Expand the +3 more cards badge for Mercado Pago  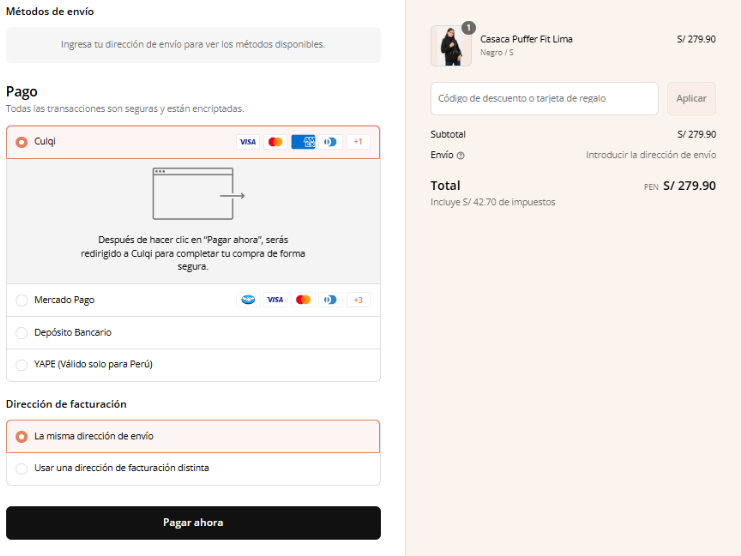(358, 299)
